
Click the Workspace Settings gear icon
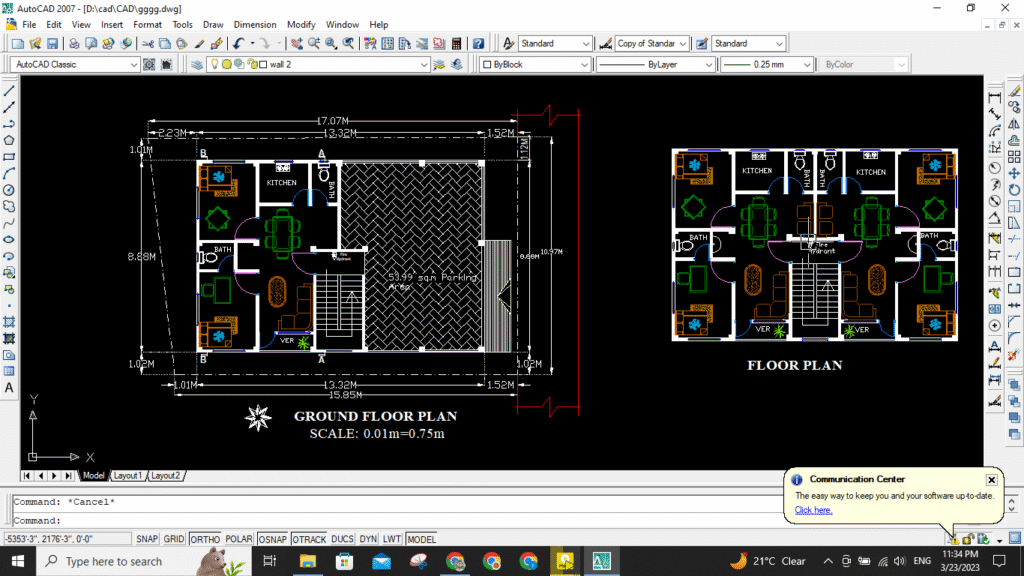point(150,65)
